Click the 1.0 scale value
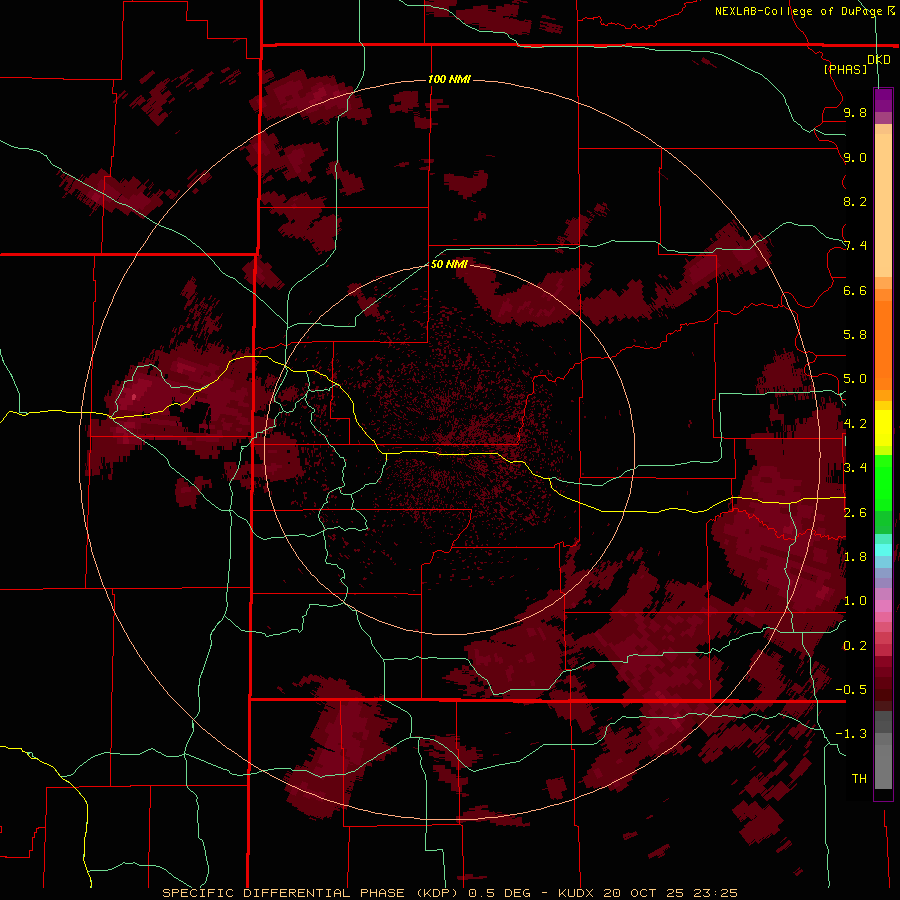The width and height of the screenshot is (900, 900). 855,601
